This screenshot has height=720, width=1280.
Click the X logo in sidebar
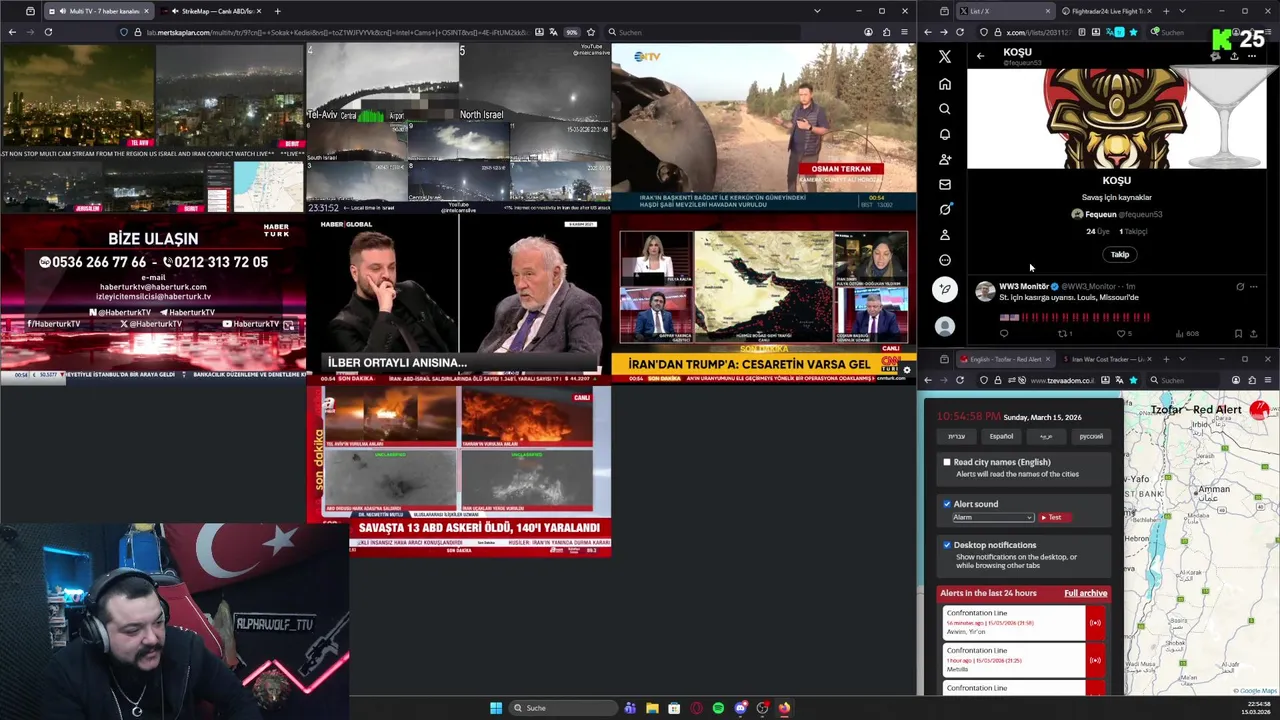(x=944, y=57)
